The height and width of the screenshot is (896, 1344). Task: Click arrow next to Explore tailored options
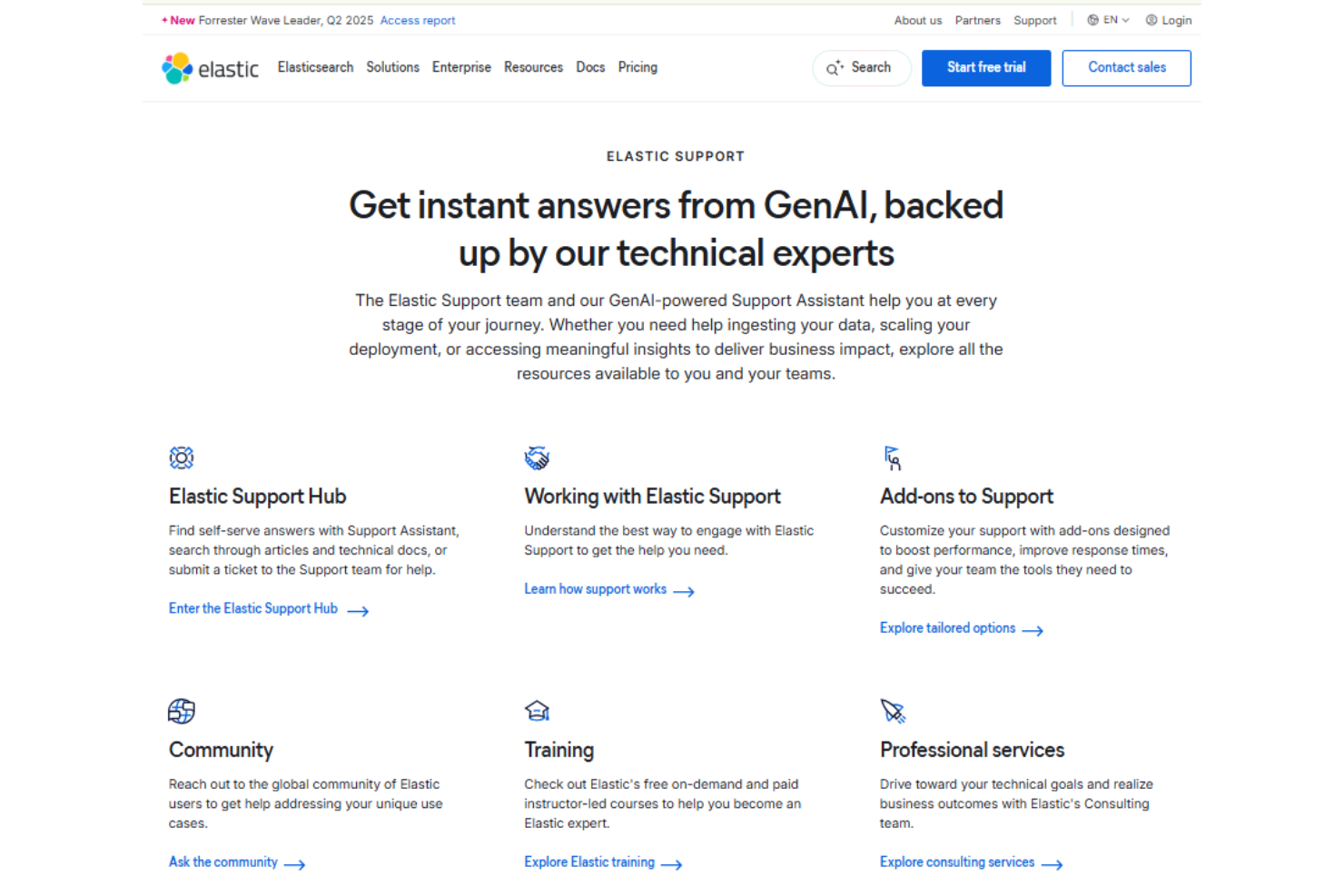coord(1033,630)
